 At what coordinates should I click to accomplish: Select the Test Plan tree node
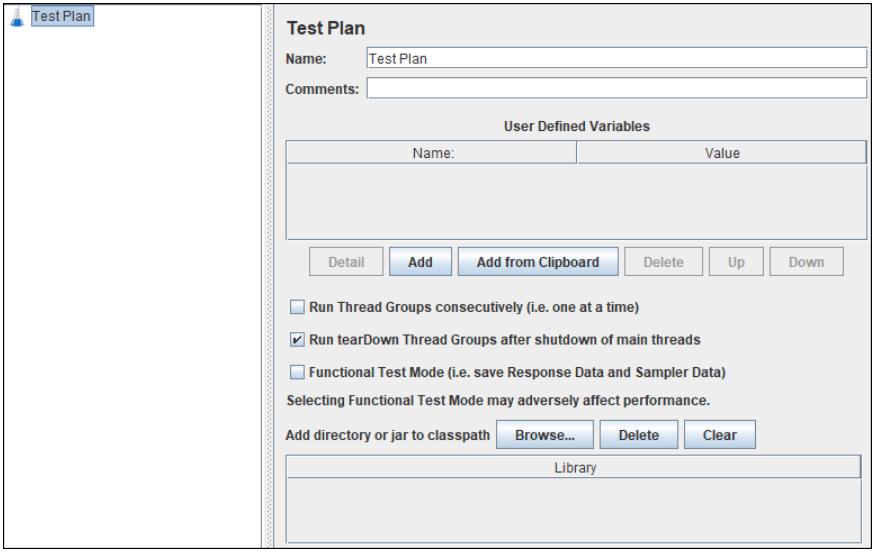point(63,17)
